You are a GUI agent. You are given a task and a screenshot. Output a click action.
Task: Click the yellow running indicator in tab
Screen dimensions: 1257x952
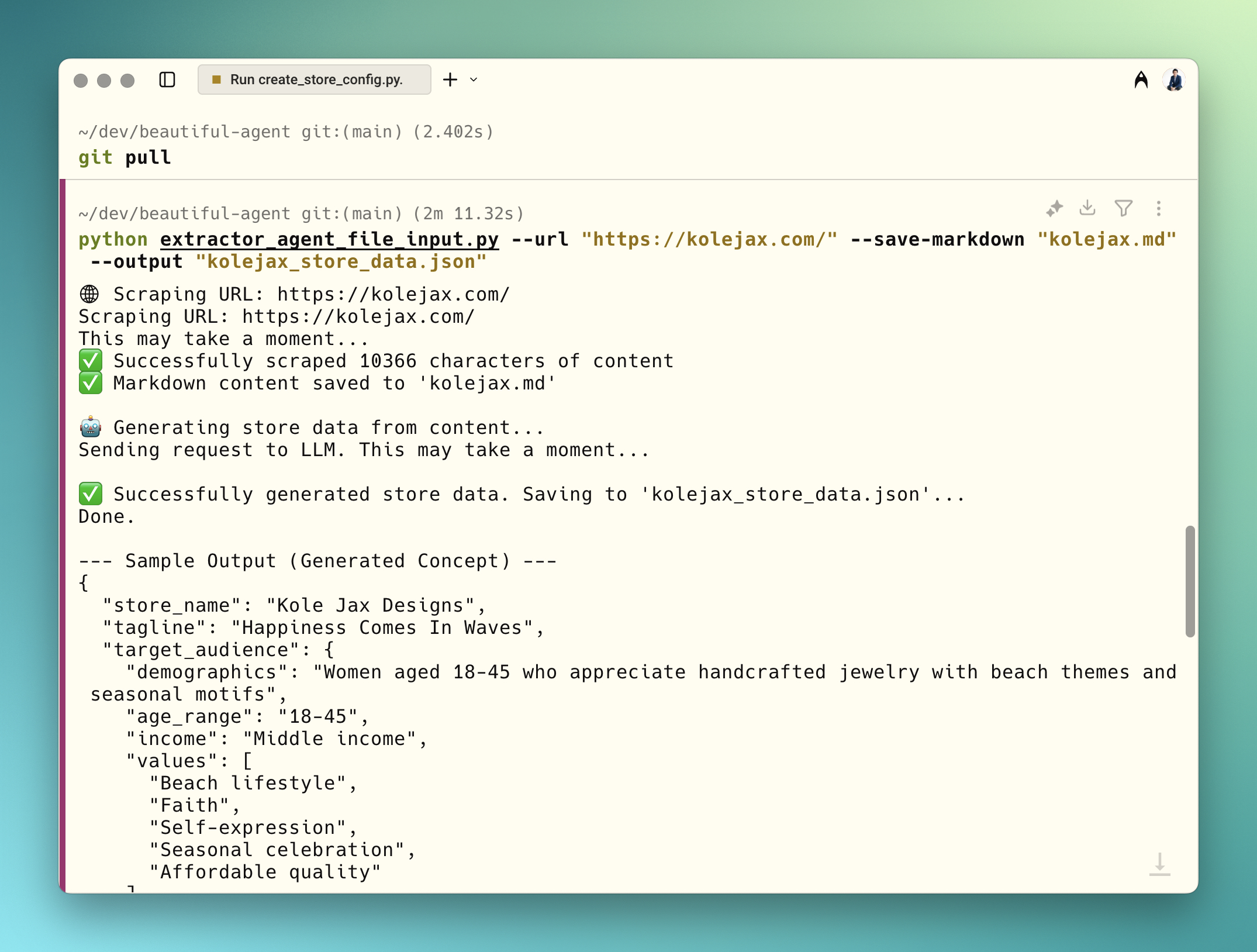pos(216,80)
